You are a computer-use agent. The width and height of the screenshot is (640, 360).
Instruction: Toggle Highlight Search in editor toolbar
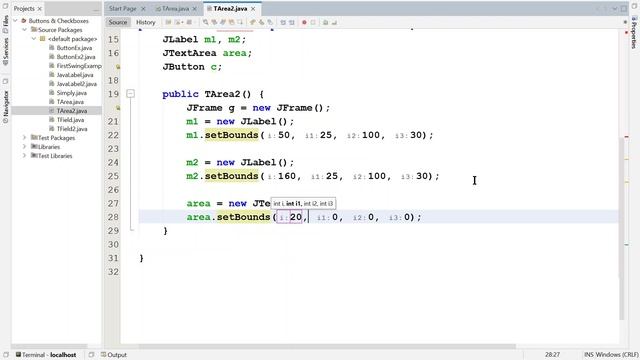(x=231, y=22)
